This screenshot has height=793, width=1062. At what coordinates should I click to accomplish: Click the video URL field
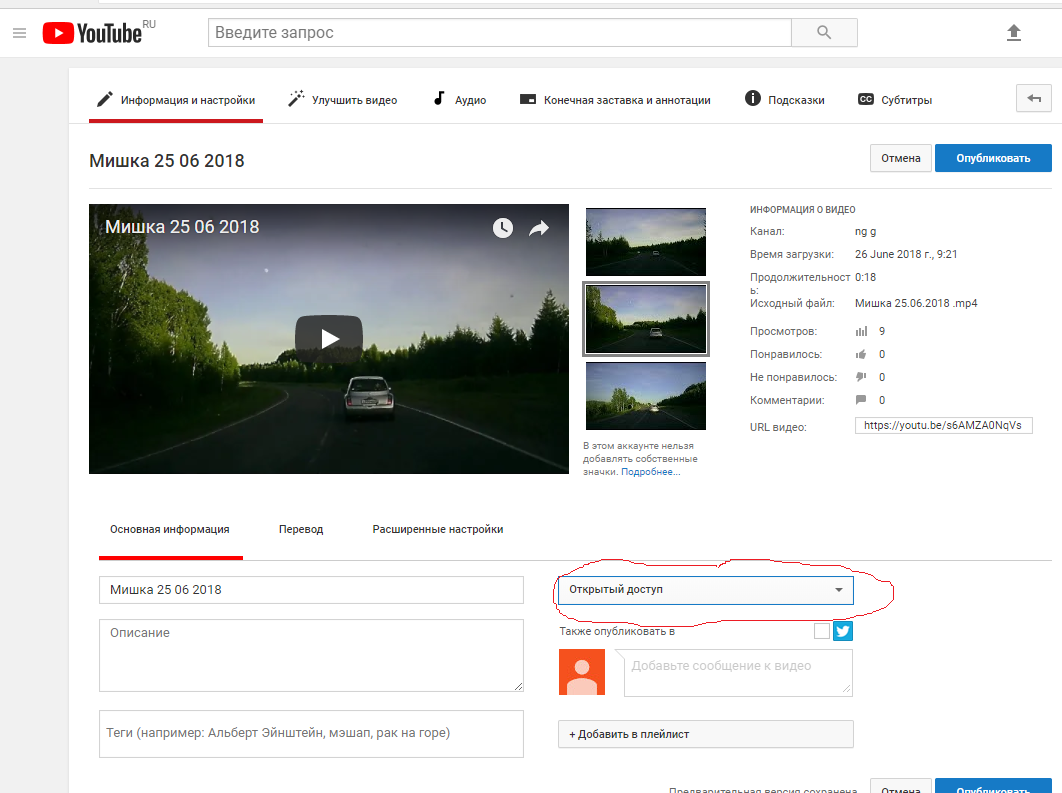pyautogui.click(x=943, y=425)
